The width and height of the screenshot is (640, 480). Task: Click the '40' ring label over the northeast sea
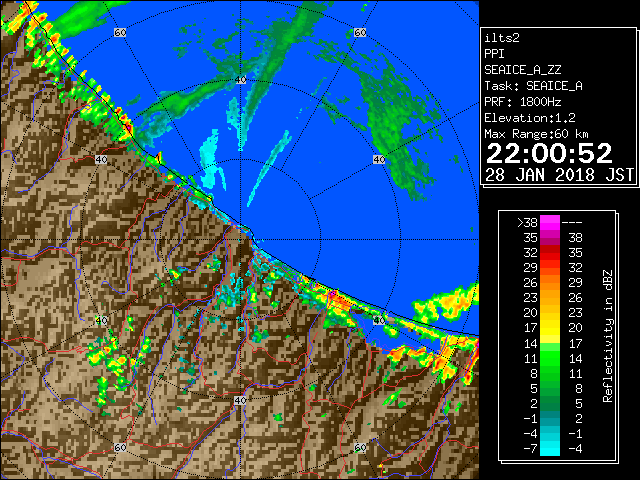379,159
